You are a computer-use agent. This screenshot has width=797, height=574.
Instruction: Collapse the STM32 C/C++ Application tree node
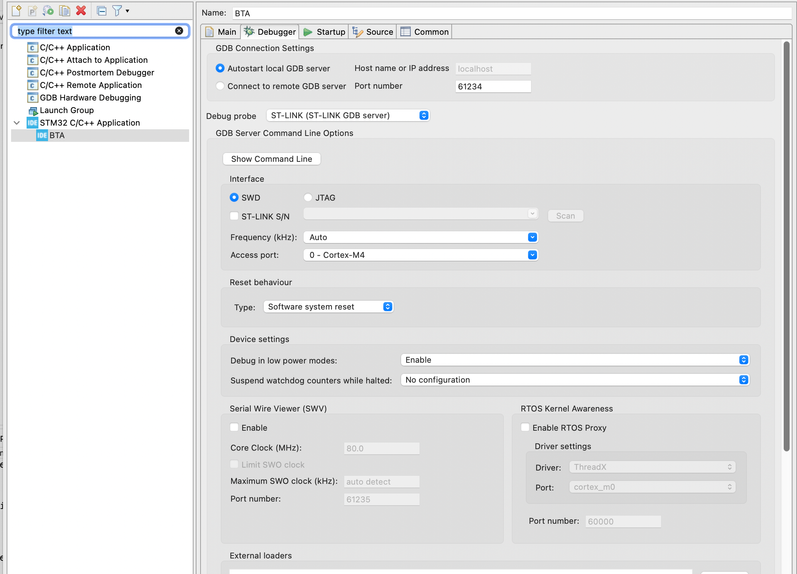pyautogui.click(x=17, y=123)
